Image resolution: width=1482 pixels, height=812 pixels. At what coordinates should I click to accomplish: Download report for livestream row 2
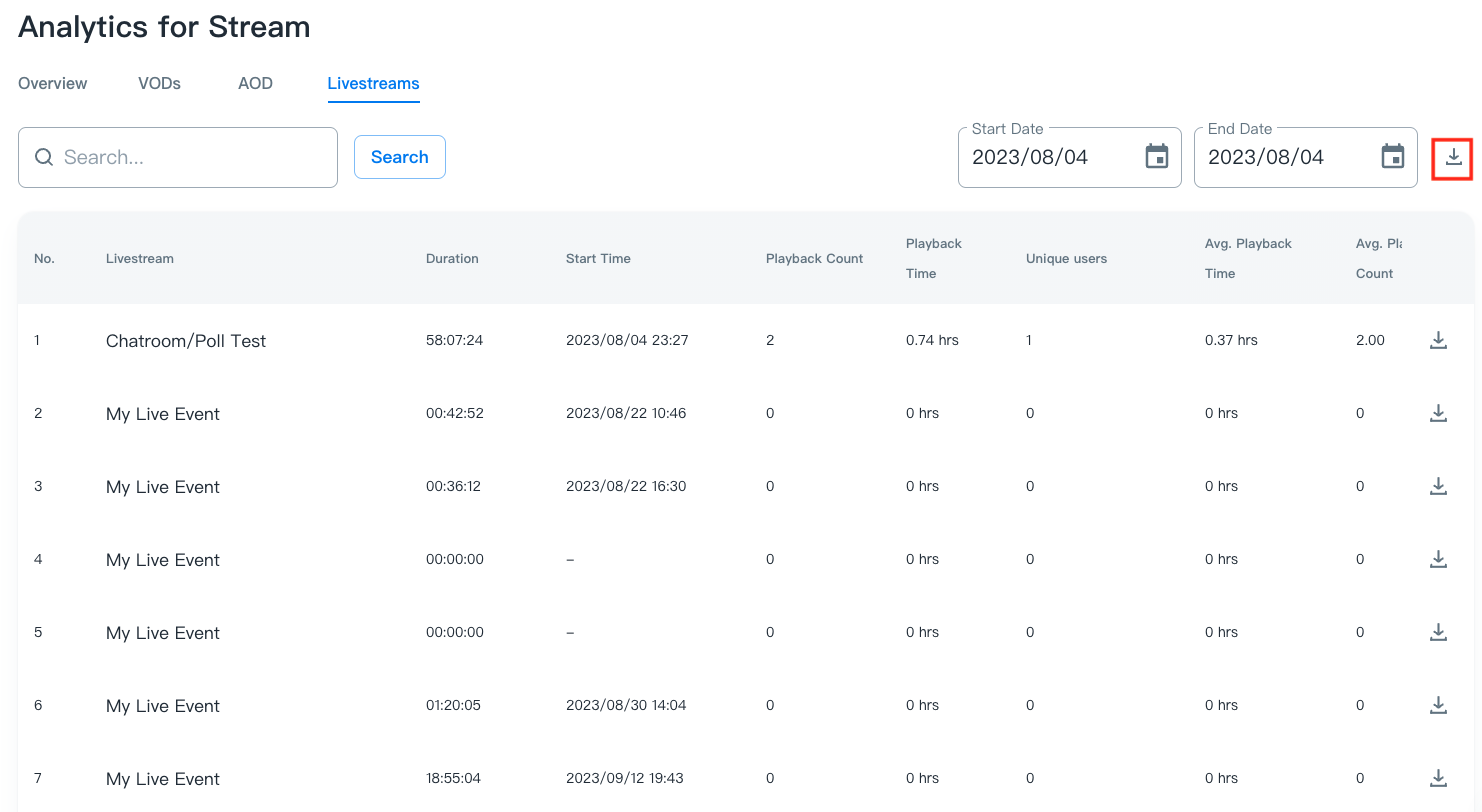[x=1438, y=413]
